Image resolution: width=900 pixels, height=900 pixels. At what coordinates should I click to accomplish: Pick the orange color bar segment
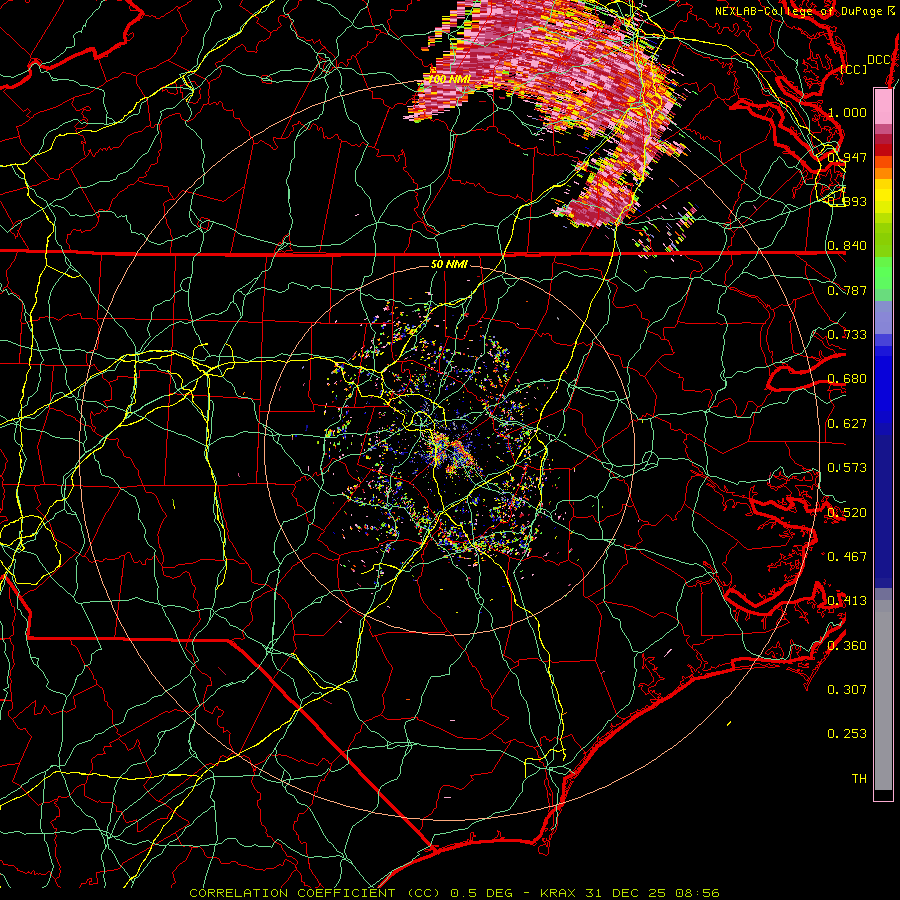883,173
